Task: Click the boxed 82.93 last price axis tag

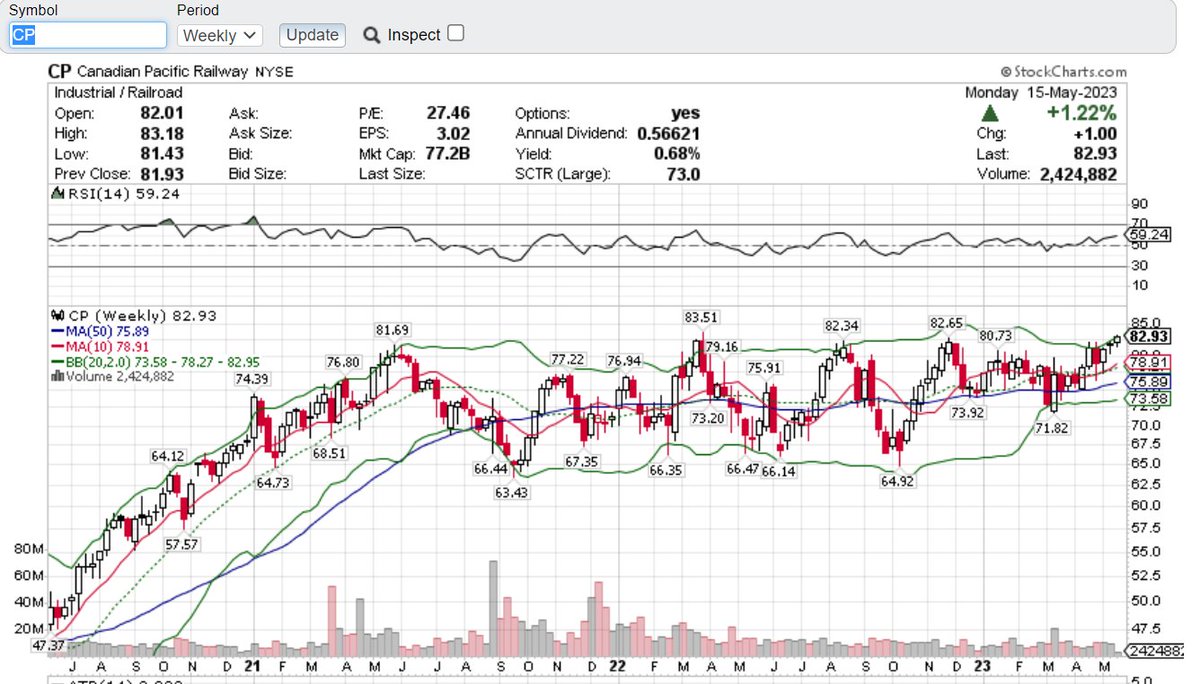Action: [1149, 336]
